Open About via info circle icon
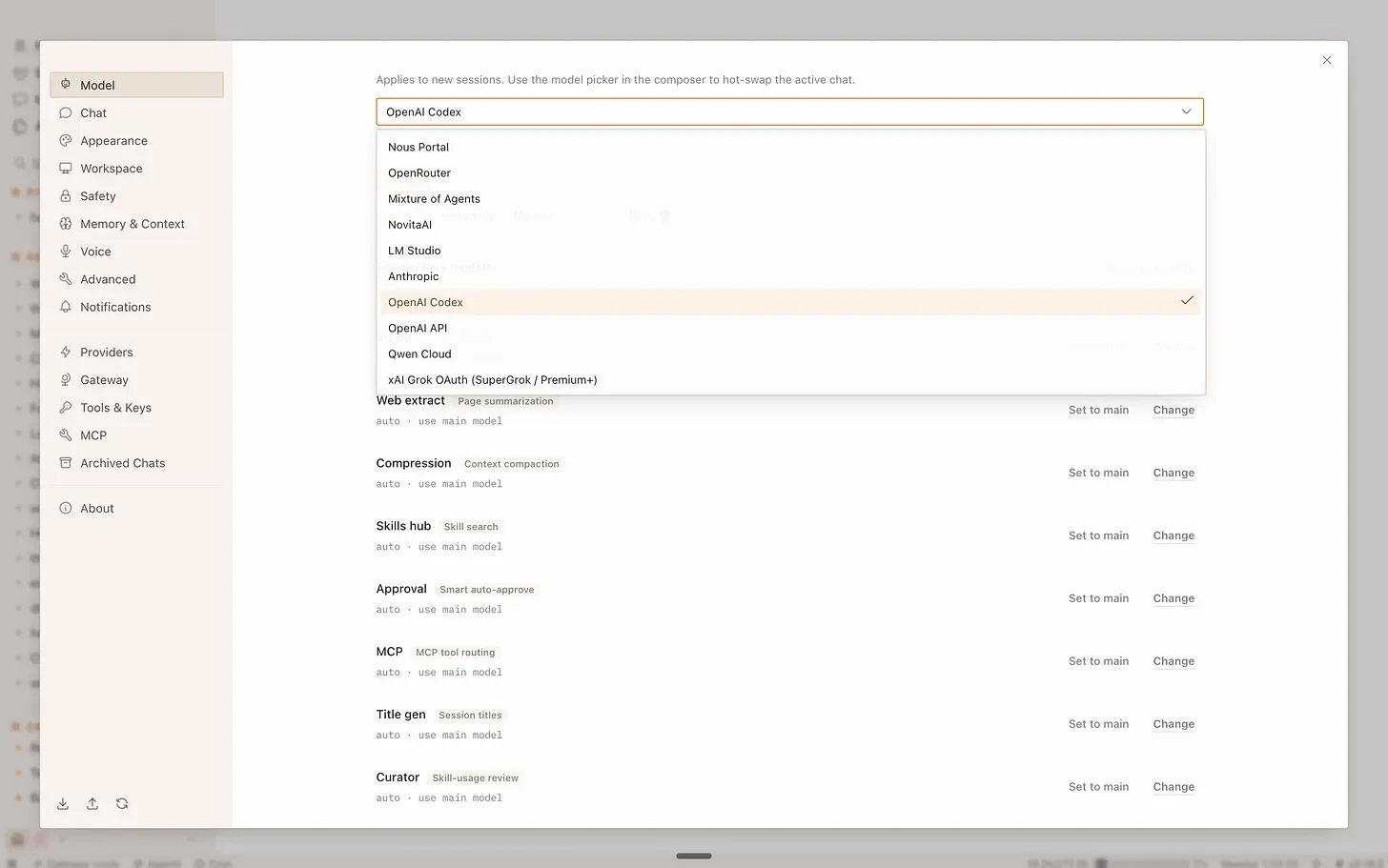This screenshot has width=1388, height=868. pyautogui.click(x=66, y=508)
